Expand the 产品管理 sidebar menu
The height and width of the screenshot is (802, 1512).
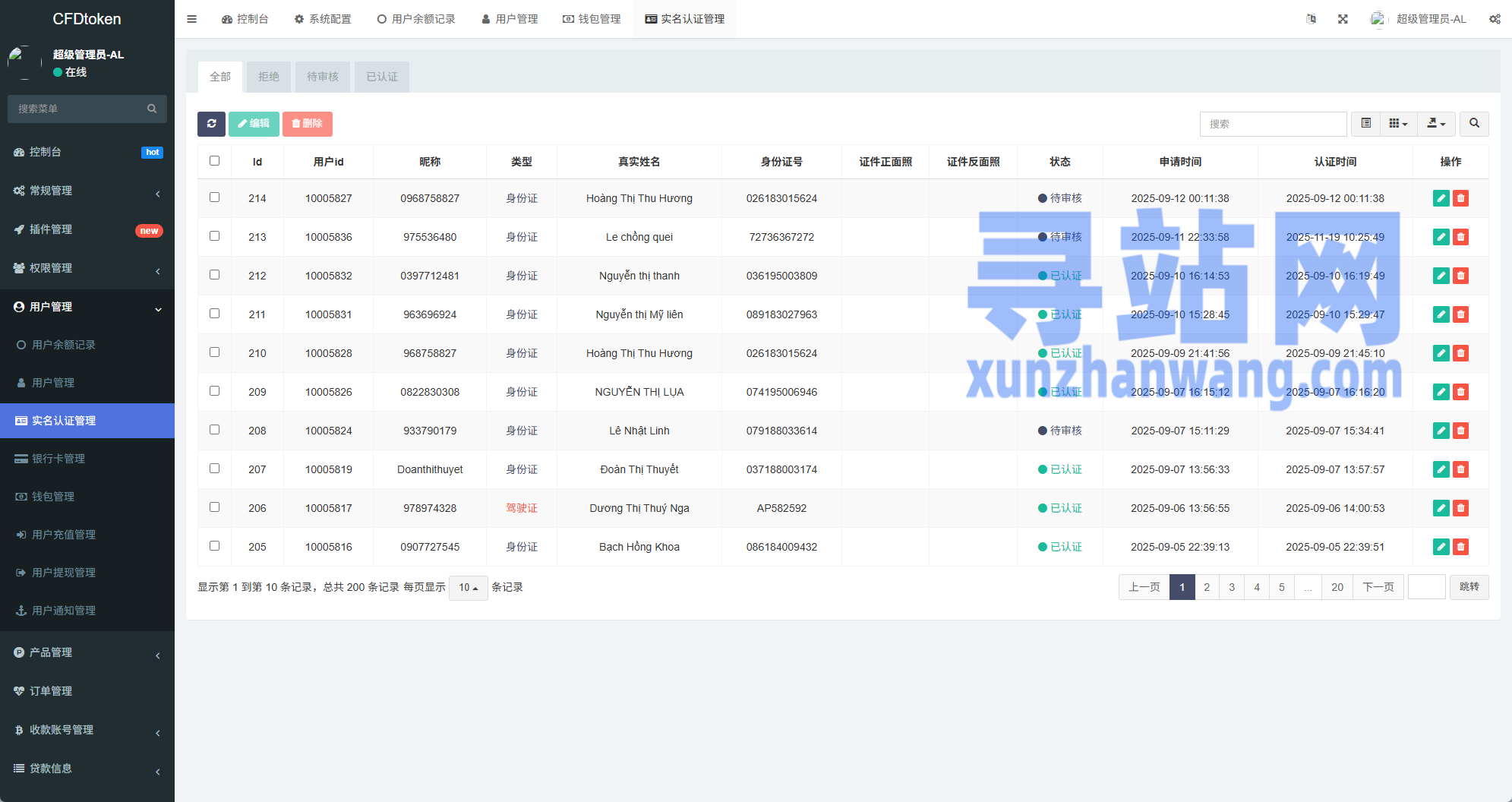87,652
